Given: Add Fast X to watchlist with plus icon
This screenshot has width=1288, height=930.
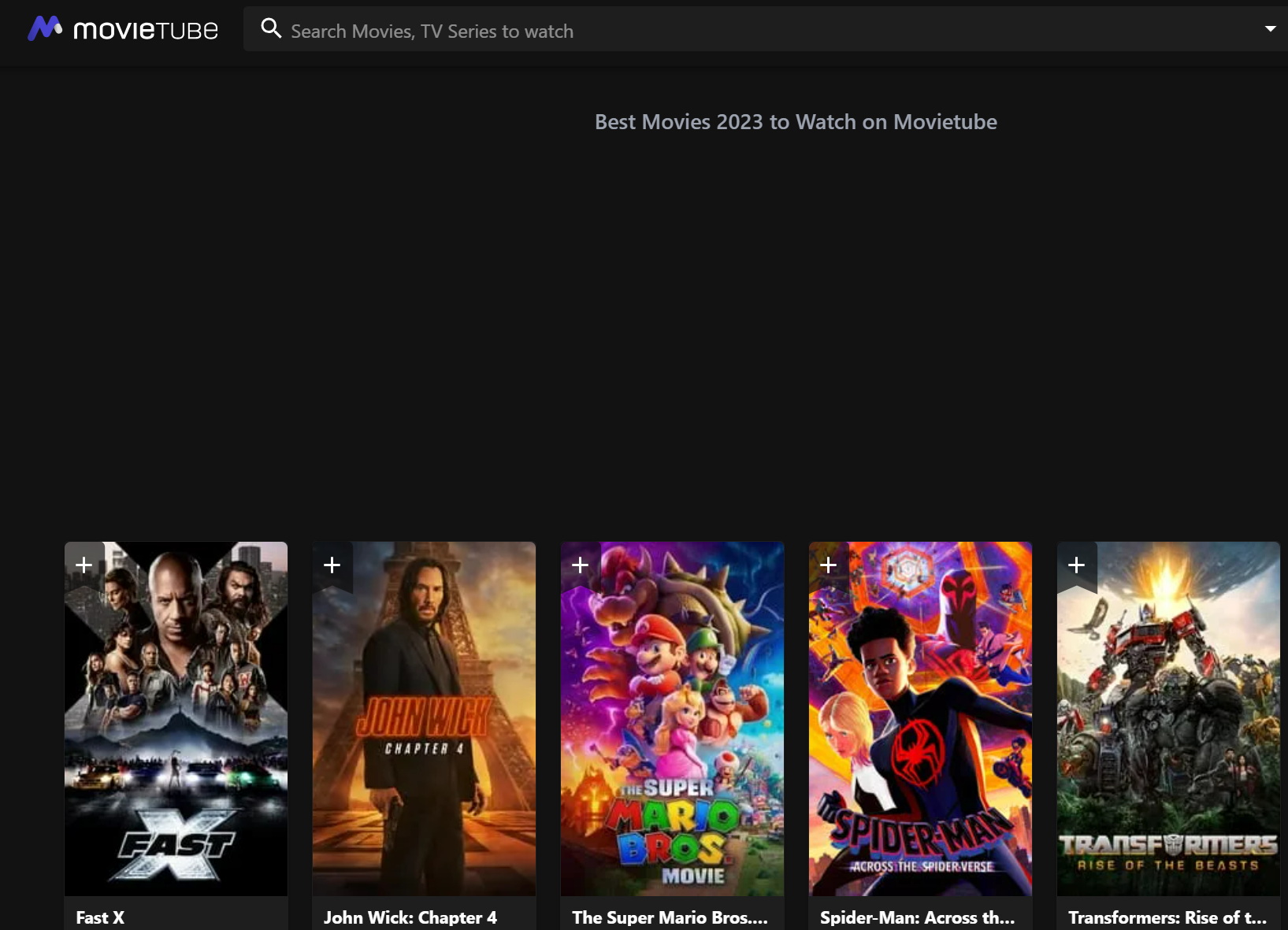Looking at the screenshot, I should click(84, 565).
